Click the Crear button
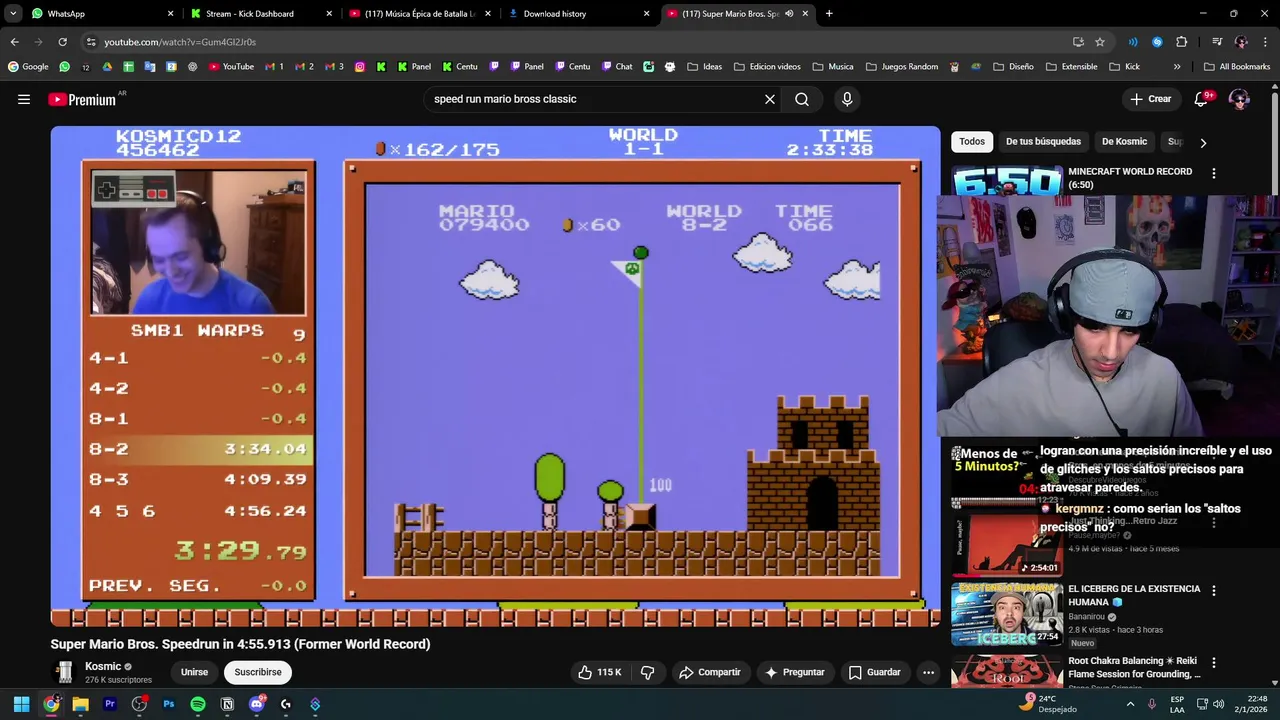Screen dimensions: 1280x720 tap(1150, 99)
